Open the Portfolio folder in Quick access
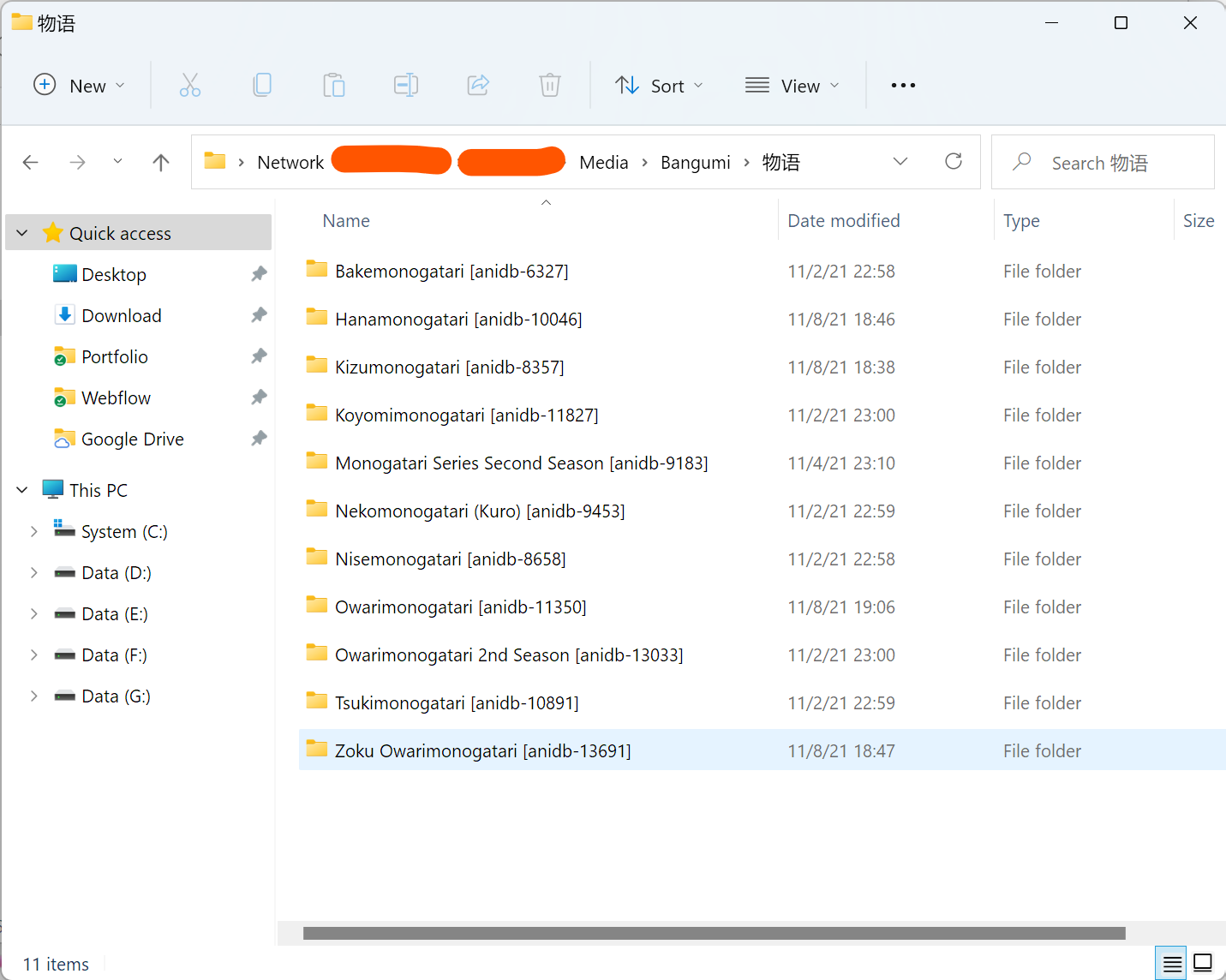The image size is (1226, 980). click(115, 356)
